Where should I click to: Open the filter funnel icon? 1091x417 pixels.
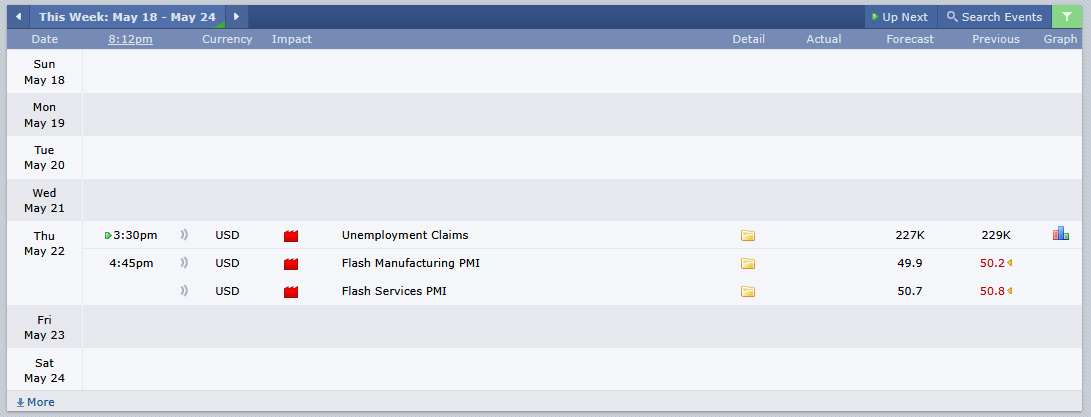[x=1067, y=17]
